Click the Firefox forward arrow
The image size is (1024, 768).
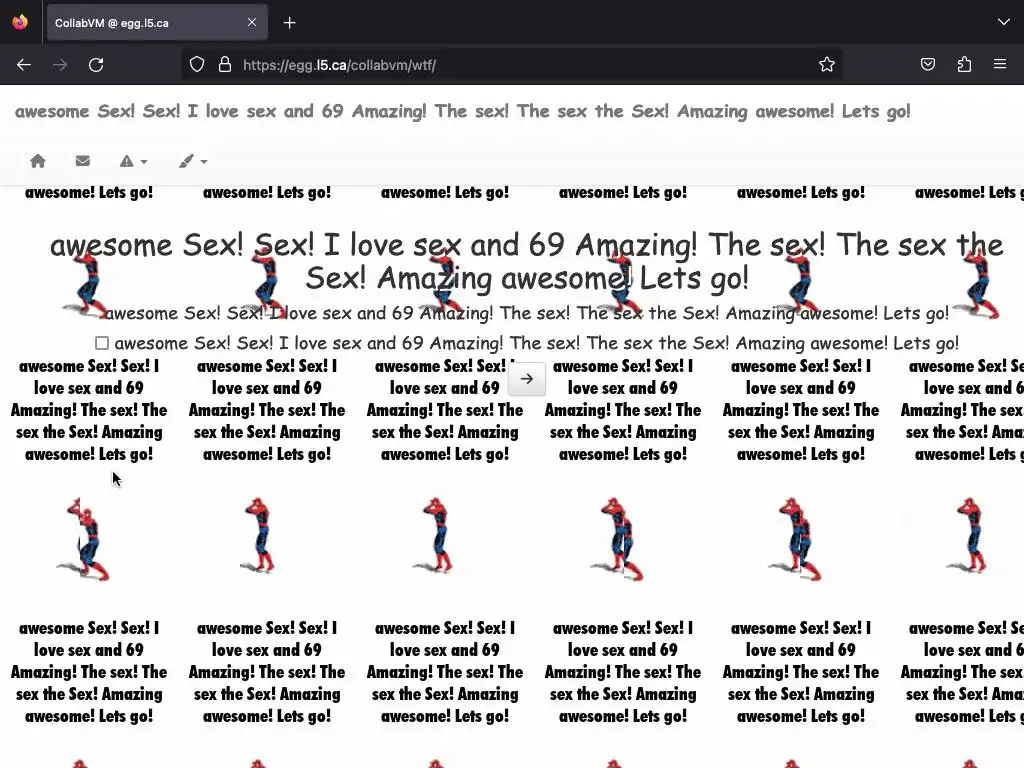tap(60, 65)
